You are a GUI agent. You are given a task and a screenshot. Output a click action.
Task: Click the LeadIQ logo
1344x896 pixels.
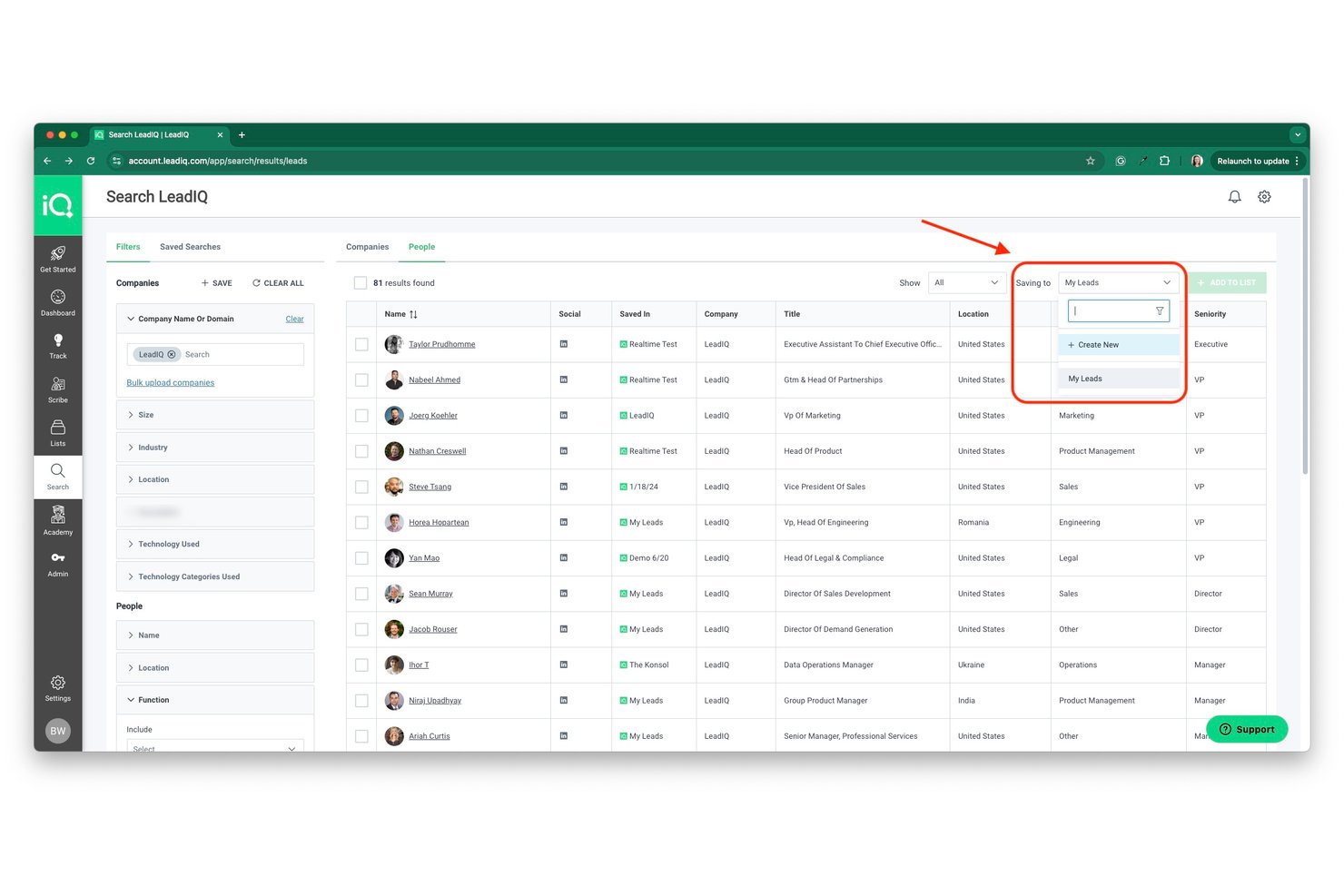[58, 205]
